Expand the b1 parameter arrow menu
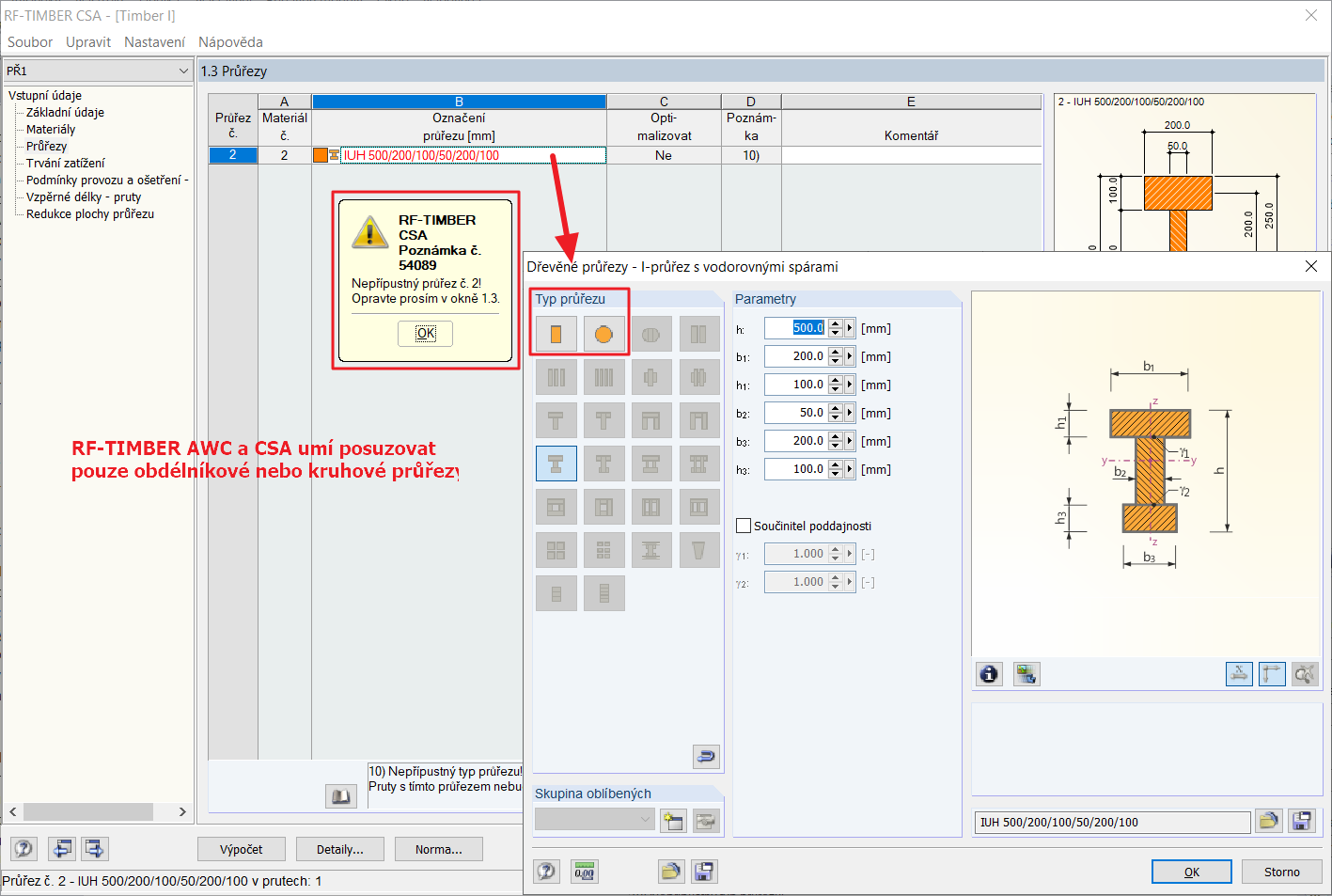This screenshot has height=896, width=1332. point(850,356)
